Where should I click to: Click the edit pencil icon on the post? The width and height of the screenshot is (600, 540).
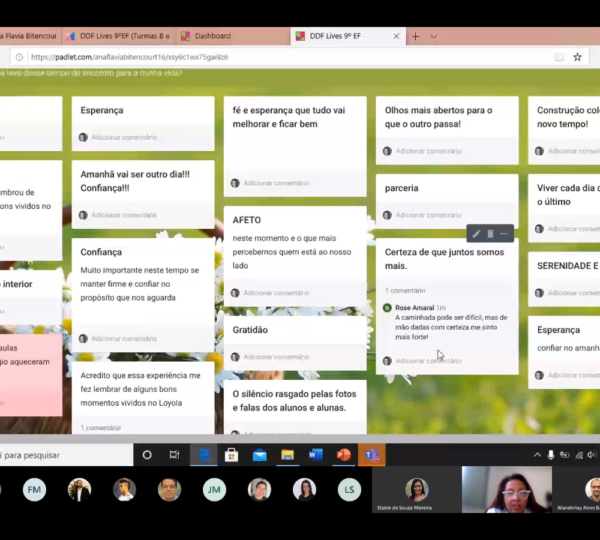(x=476, y=234)
